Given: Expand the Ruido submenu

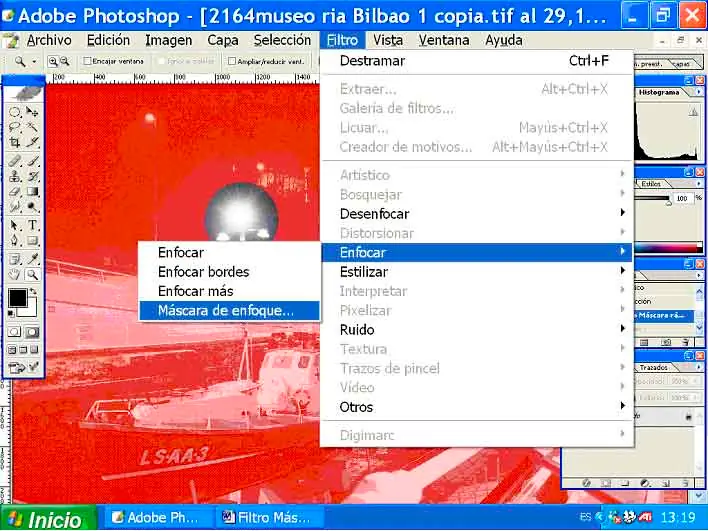Looking at the screenshot, I should click(476, 330).
